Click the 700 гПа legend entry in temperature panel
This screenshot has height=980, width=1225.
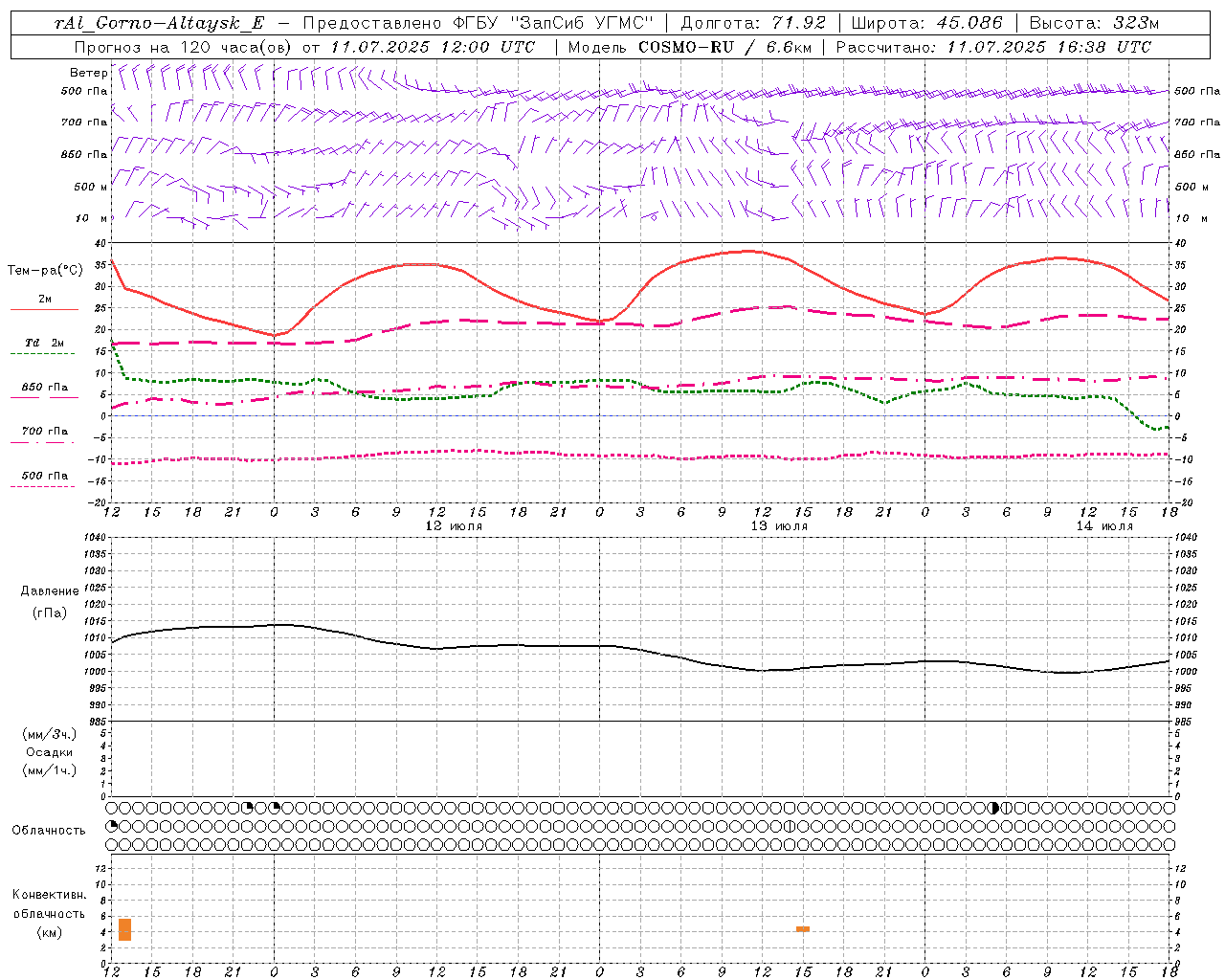[45, 431]
